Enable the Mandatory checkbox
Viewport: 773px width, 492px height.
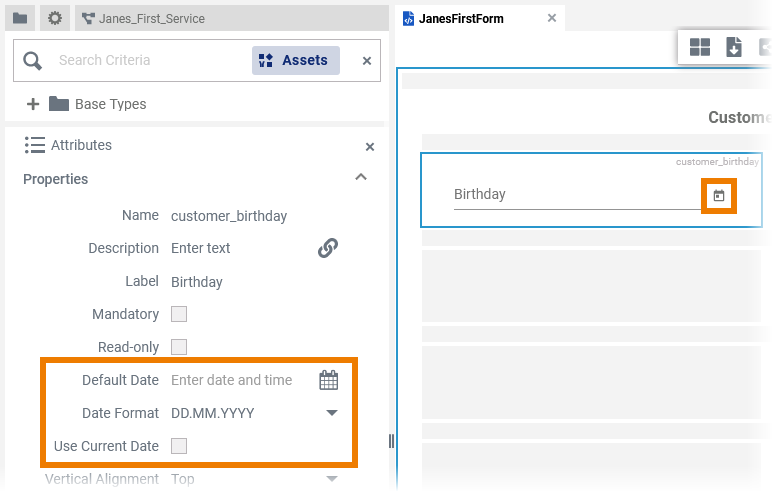click(x=179, y=314)
